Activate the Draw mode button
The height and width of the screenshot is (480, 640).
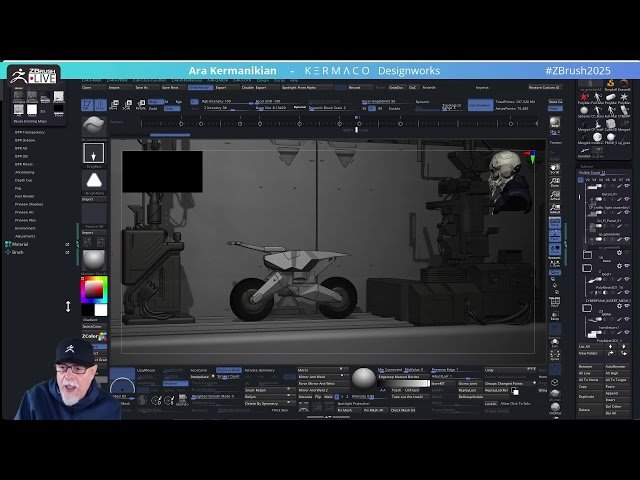[100, 105]
